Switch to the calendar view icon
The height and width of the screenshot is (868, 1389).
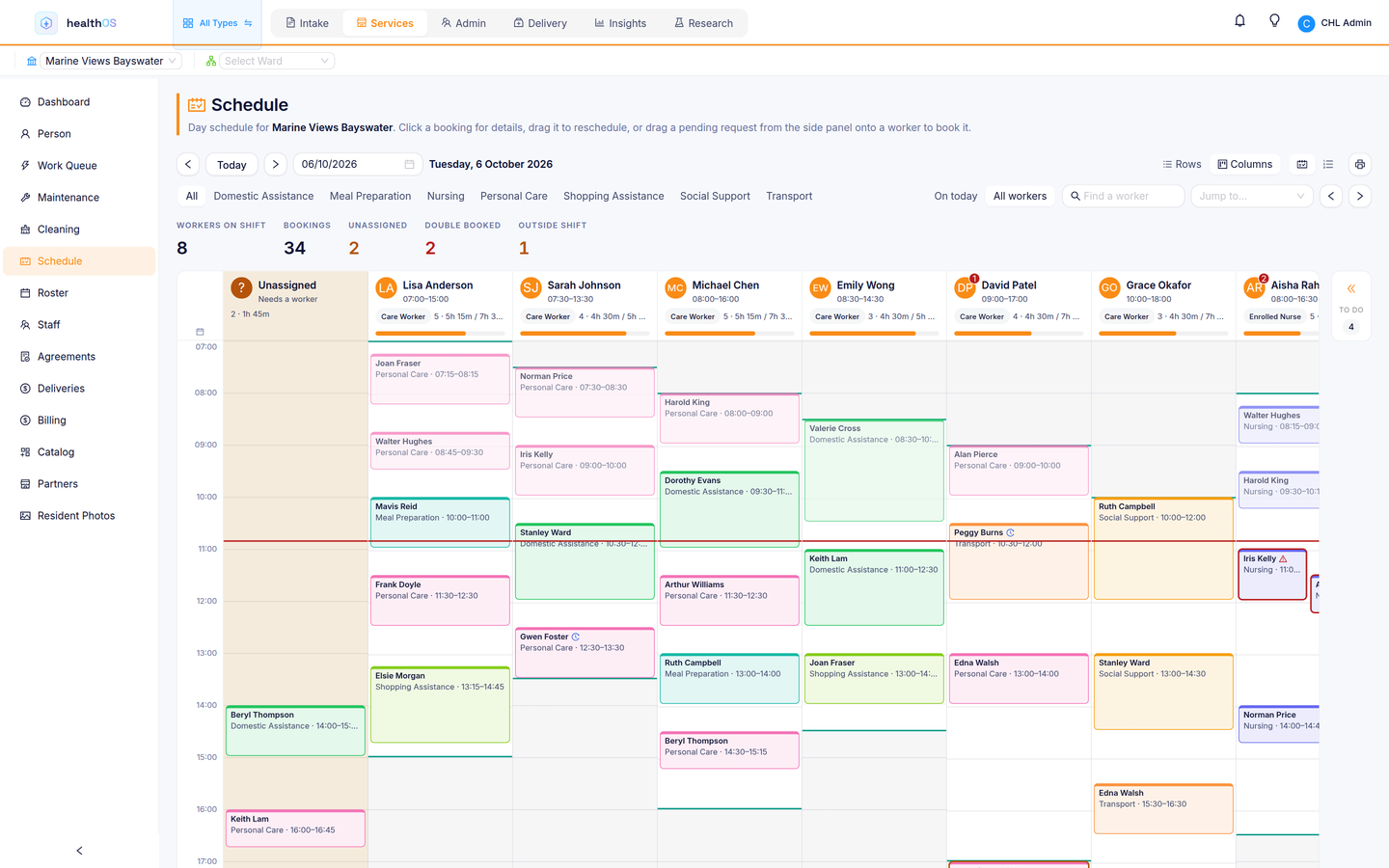coord(1302,165)
